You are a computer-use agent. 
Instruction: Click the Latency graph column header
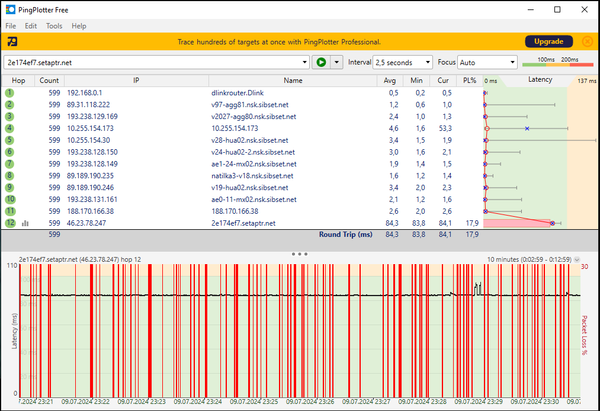click(540, 80)
